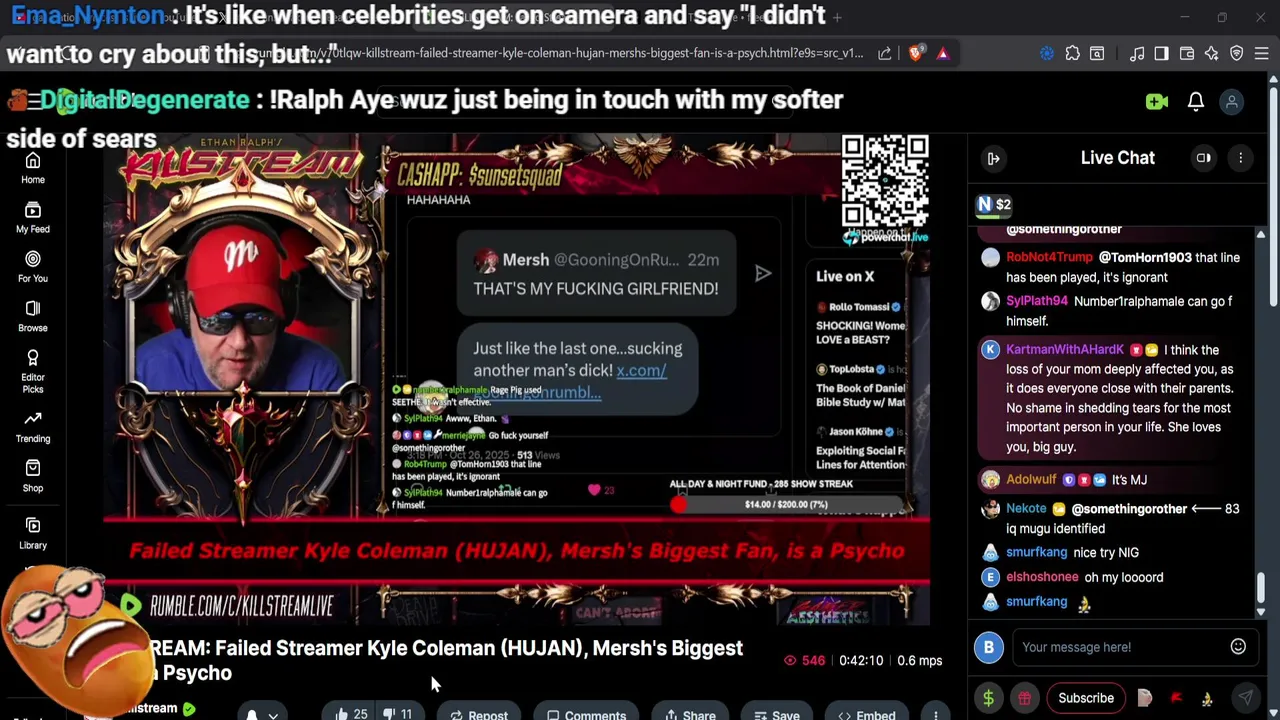Click the send message arrow

(x=1246, y=698)
